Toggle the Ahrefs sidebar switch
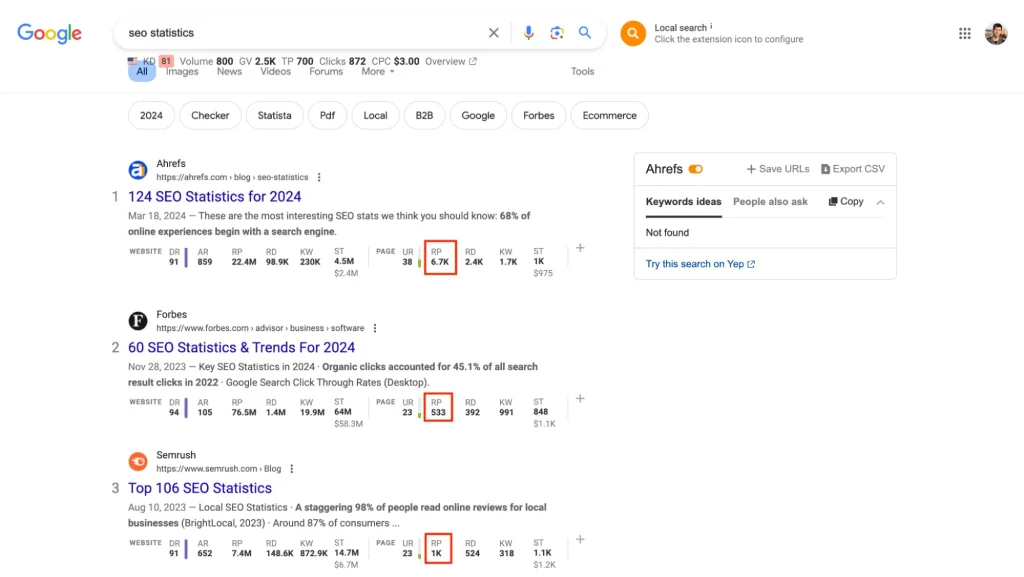 (696, 169)
